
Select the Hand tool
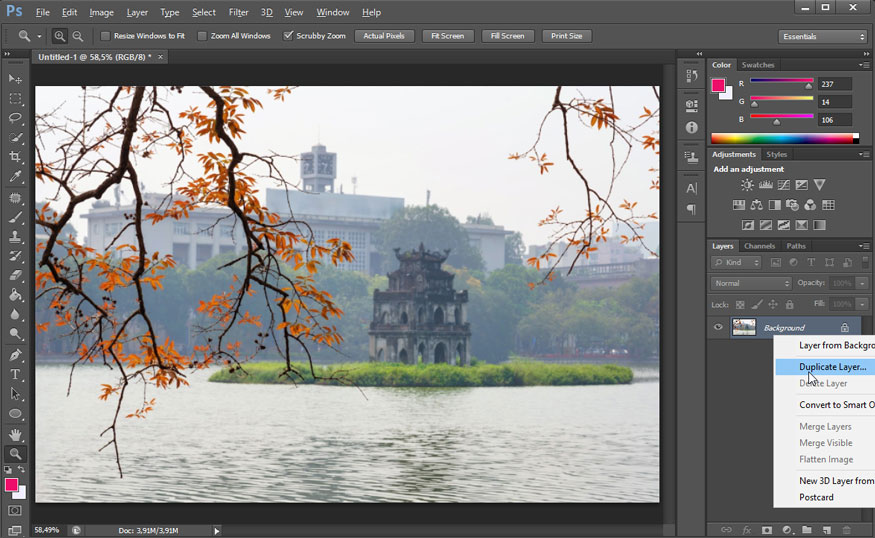click(x=15, y=434)
